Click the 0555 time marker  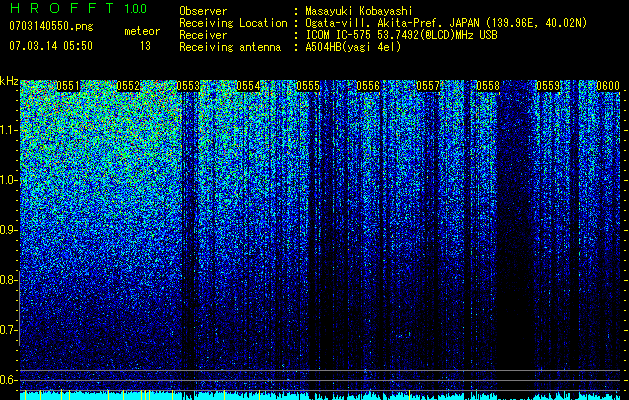pyautogui.click(x=308, y=86)
